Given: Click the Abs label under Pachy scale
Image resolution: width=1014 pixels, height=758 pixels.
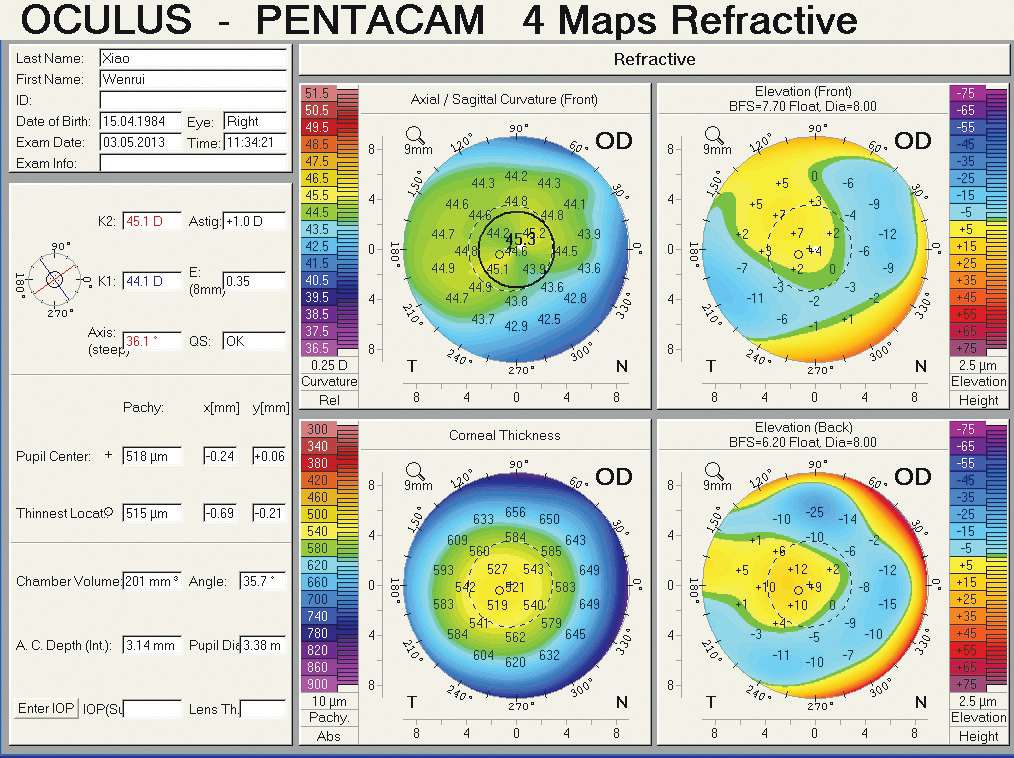Looking at the screenshot, I should (x=329, y=736).
